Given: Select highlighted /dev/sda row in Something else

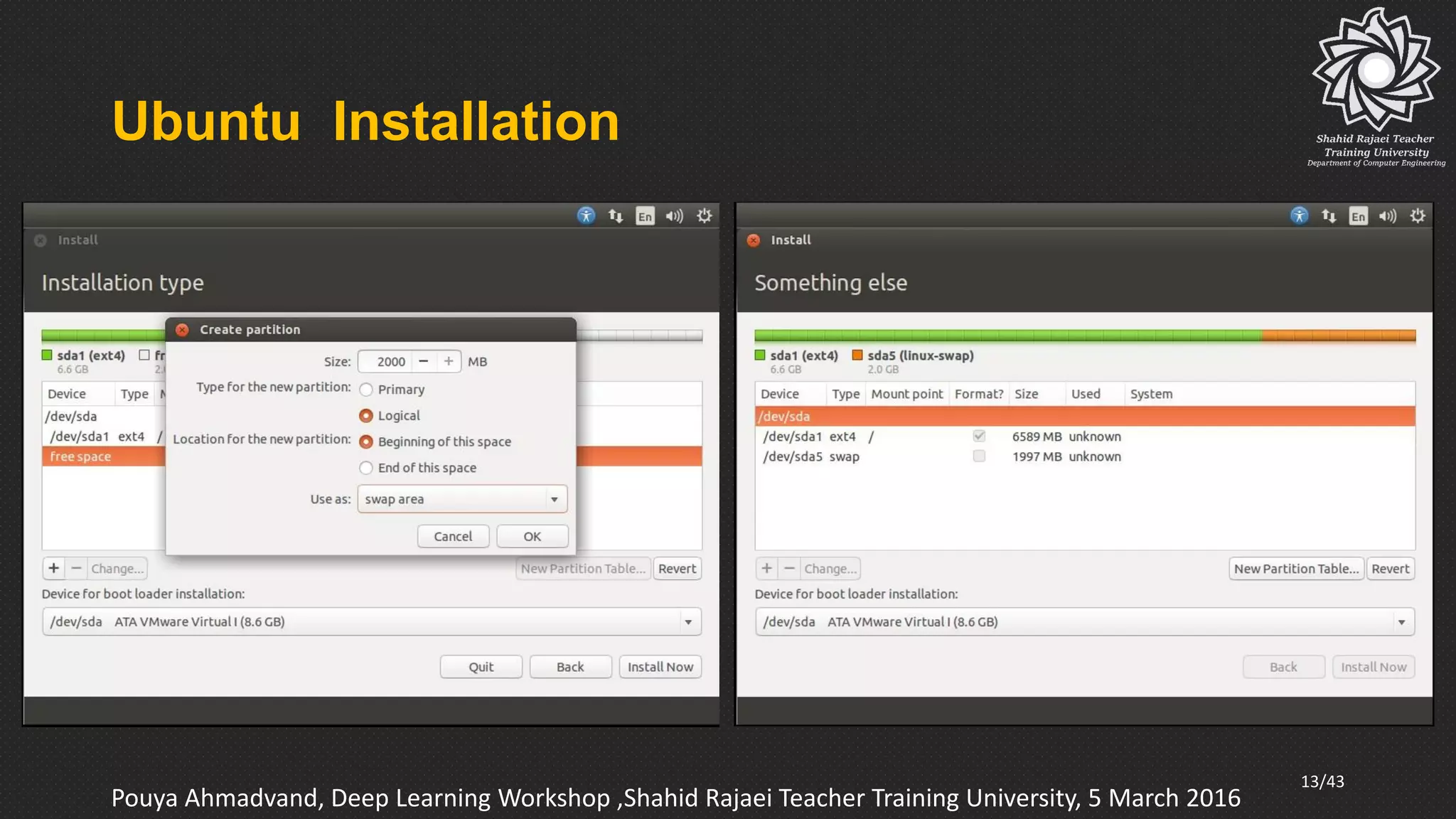Looking at the screenshot, I should [1085, 416].
